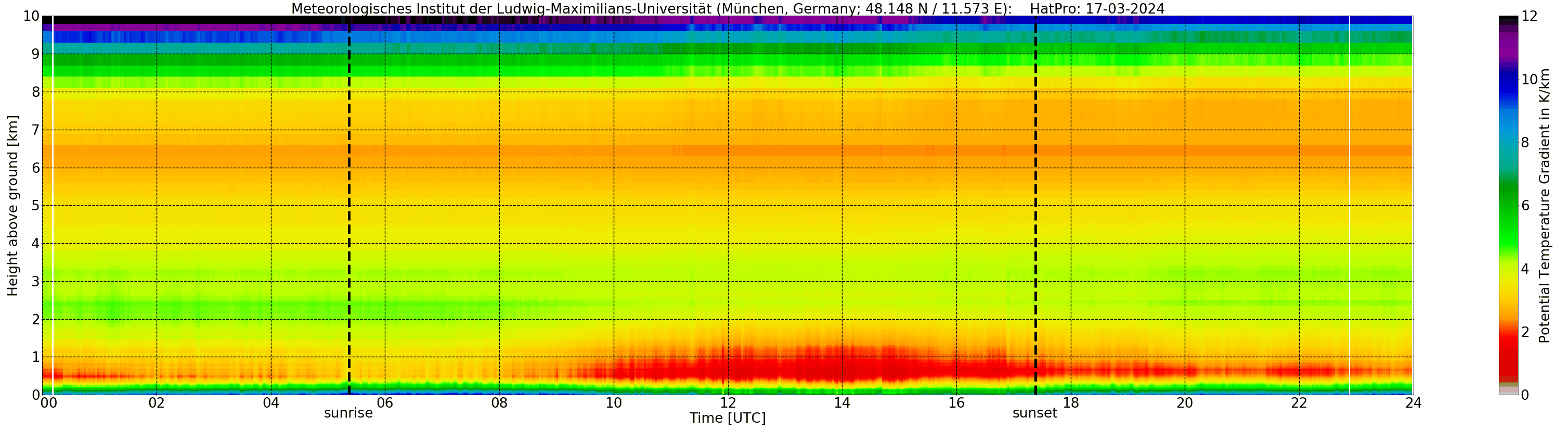Click the y-axis tick label '1'
The height and width of the screenshot is (429, 1568).
coord(35,357)
